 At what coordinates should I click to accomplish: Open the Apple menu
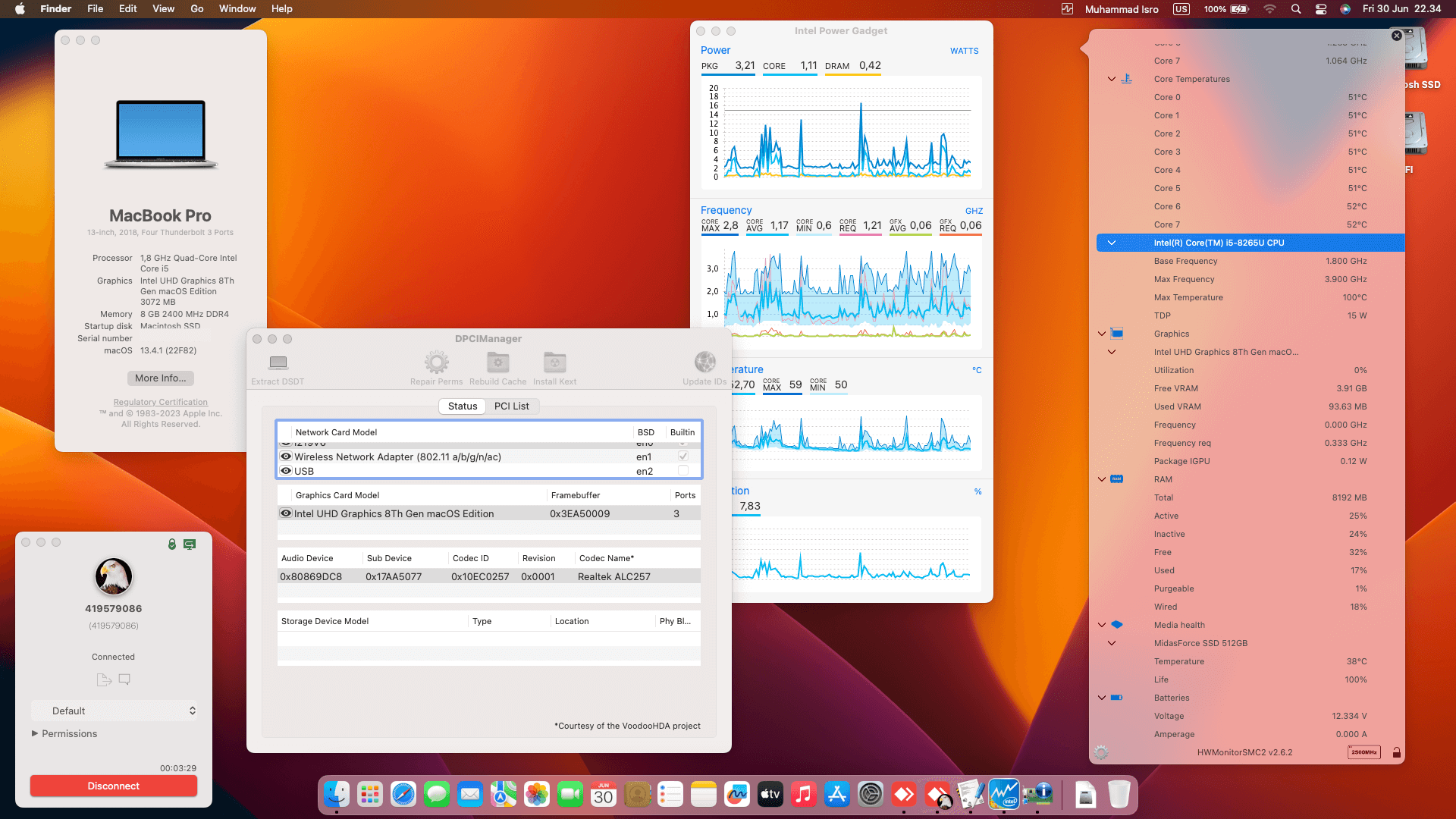(20, 9)
